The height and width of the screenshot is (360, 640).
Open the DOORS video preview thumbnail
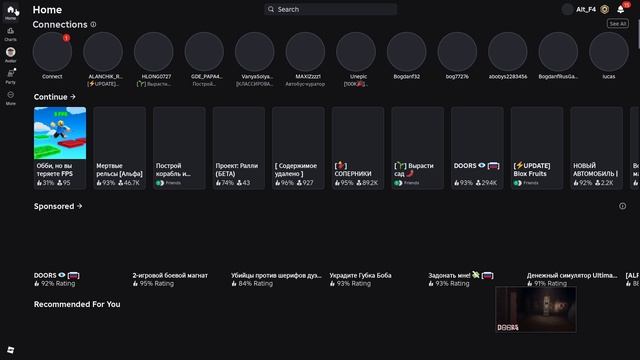tap(536, 310)
